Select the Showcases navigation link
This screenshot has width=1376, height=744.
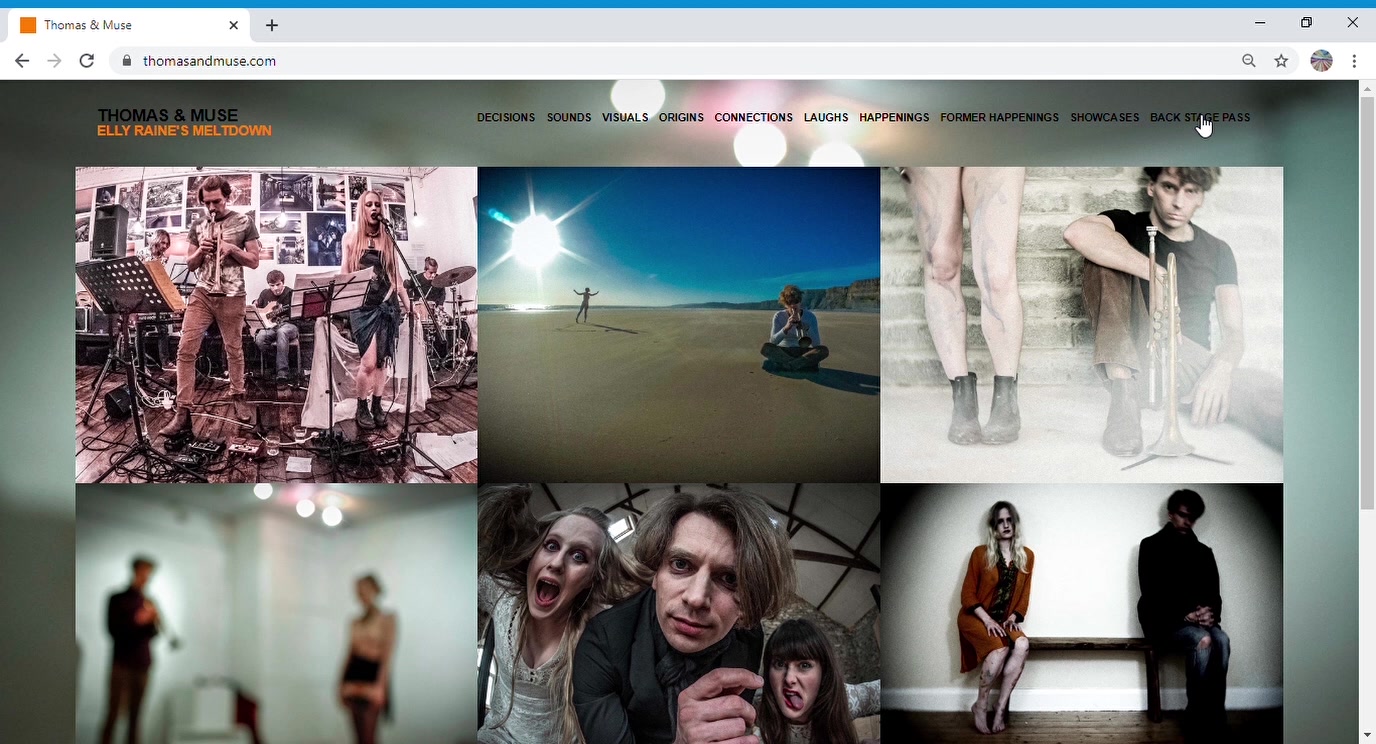(x=1104, y=118)
